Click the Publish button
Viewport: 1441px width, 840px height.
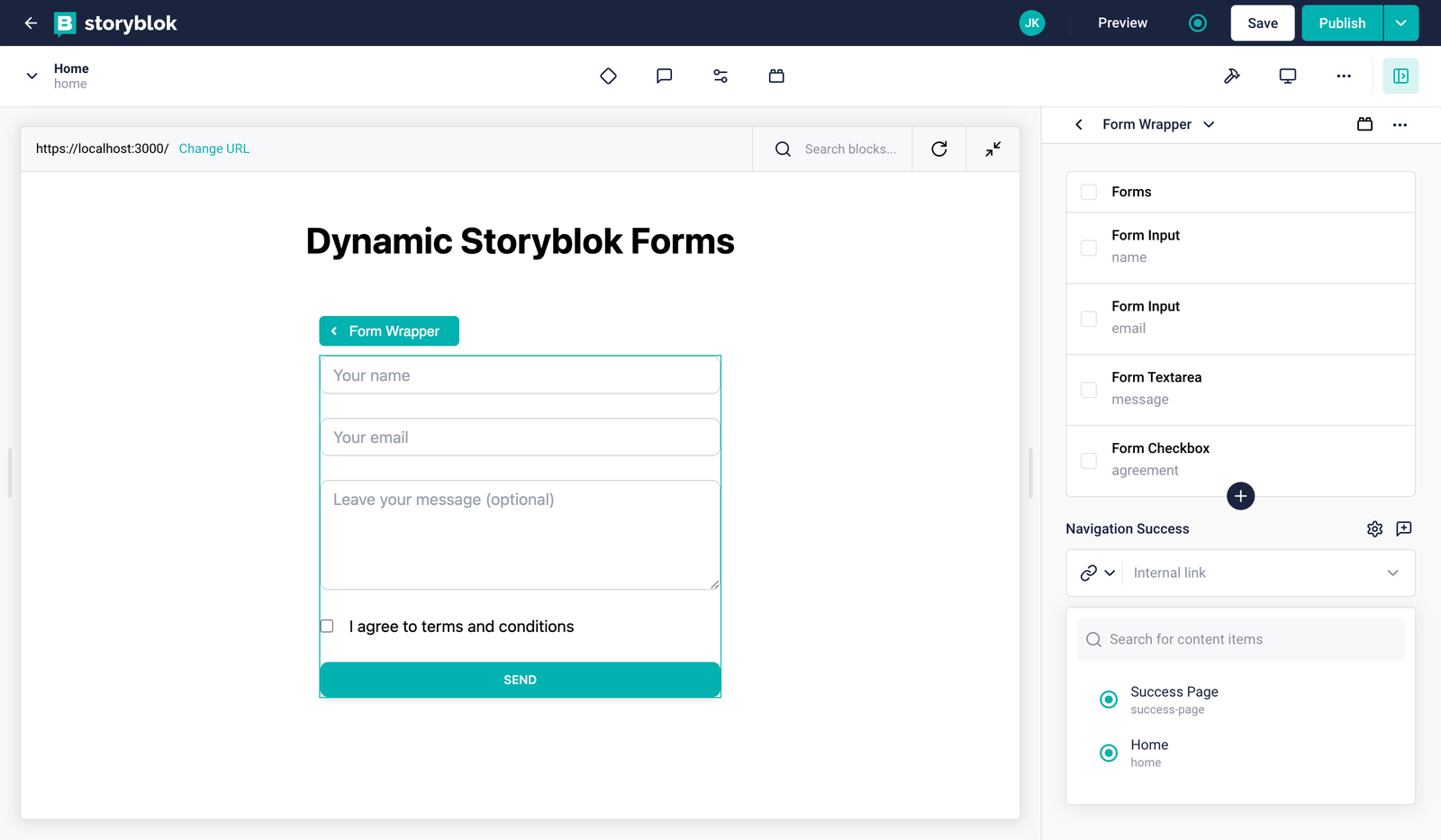point(1342,23)
